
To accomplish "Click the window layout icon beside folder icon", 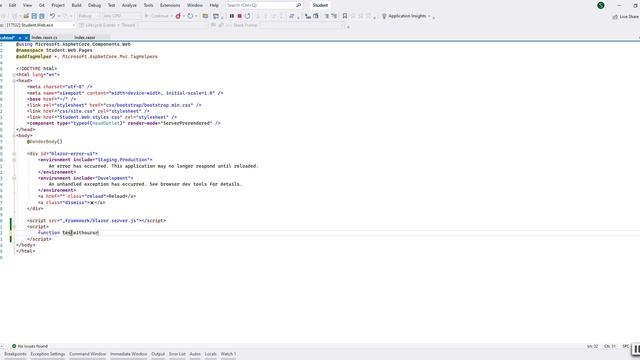I will click(216, 16).
